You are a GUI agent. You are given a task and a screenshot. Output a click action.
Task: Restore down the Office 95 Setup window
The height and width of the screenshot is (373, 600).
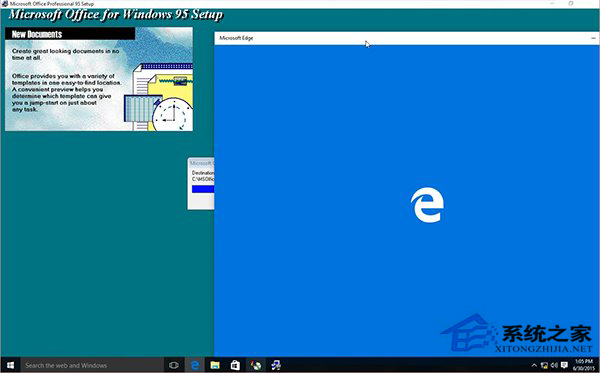(571, 3)
